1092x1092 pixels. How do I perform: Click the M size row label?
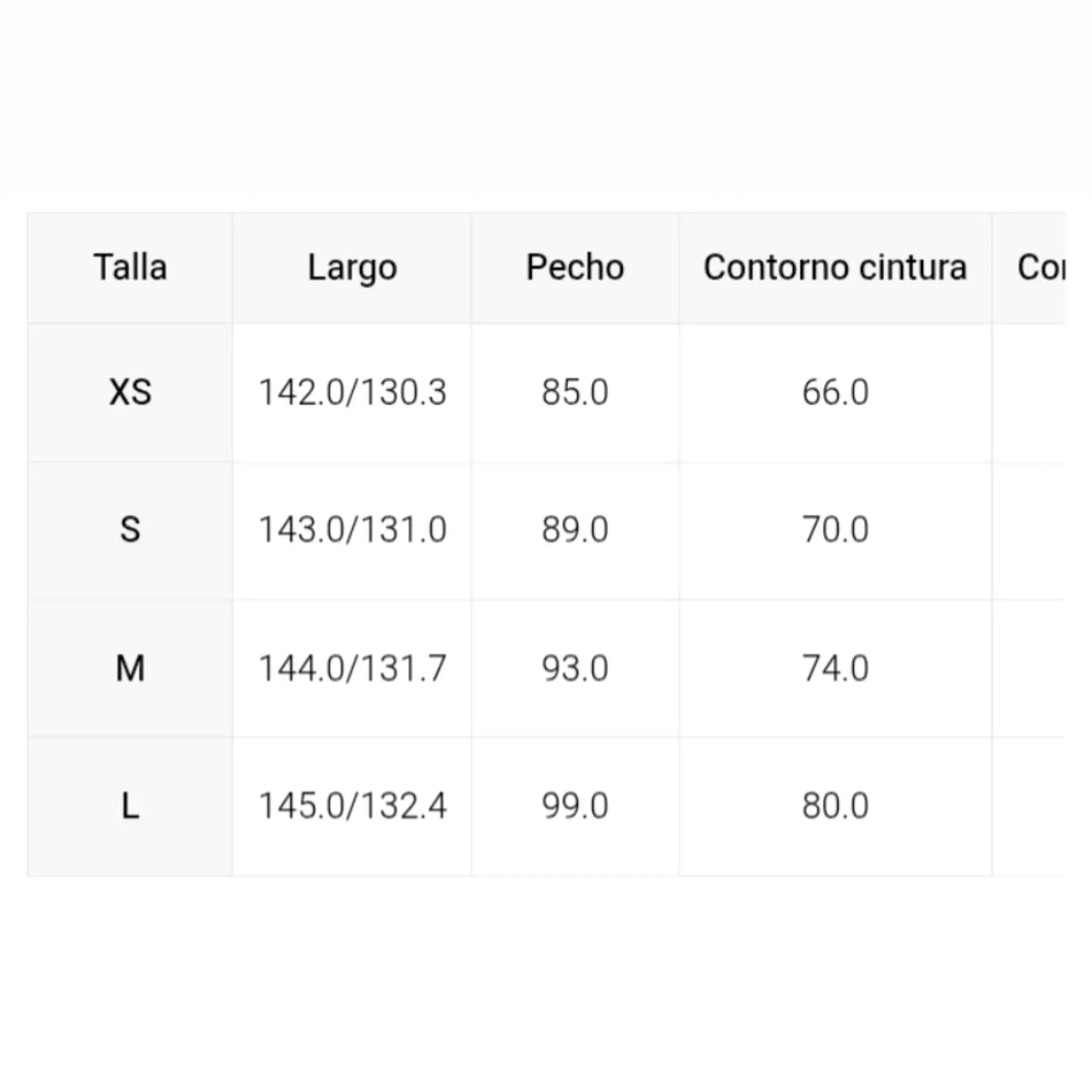coord(130,668)
